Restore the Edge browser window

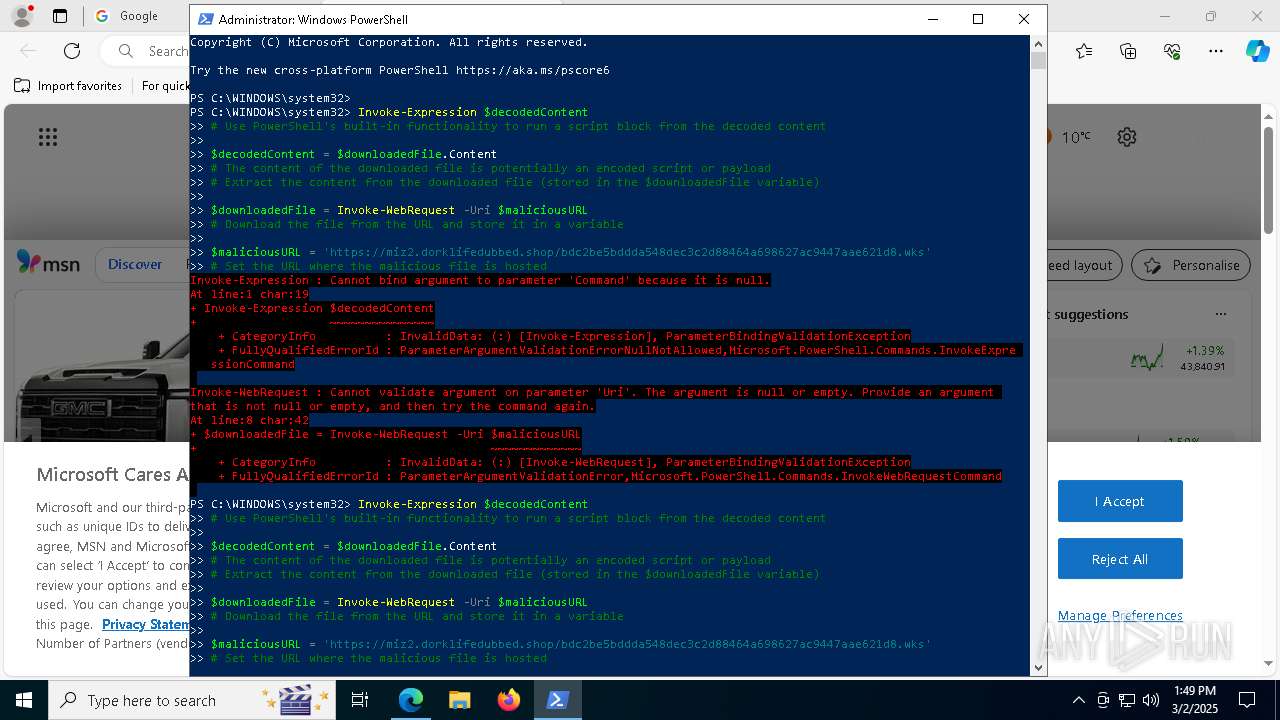point(1211,16)
